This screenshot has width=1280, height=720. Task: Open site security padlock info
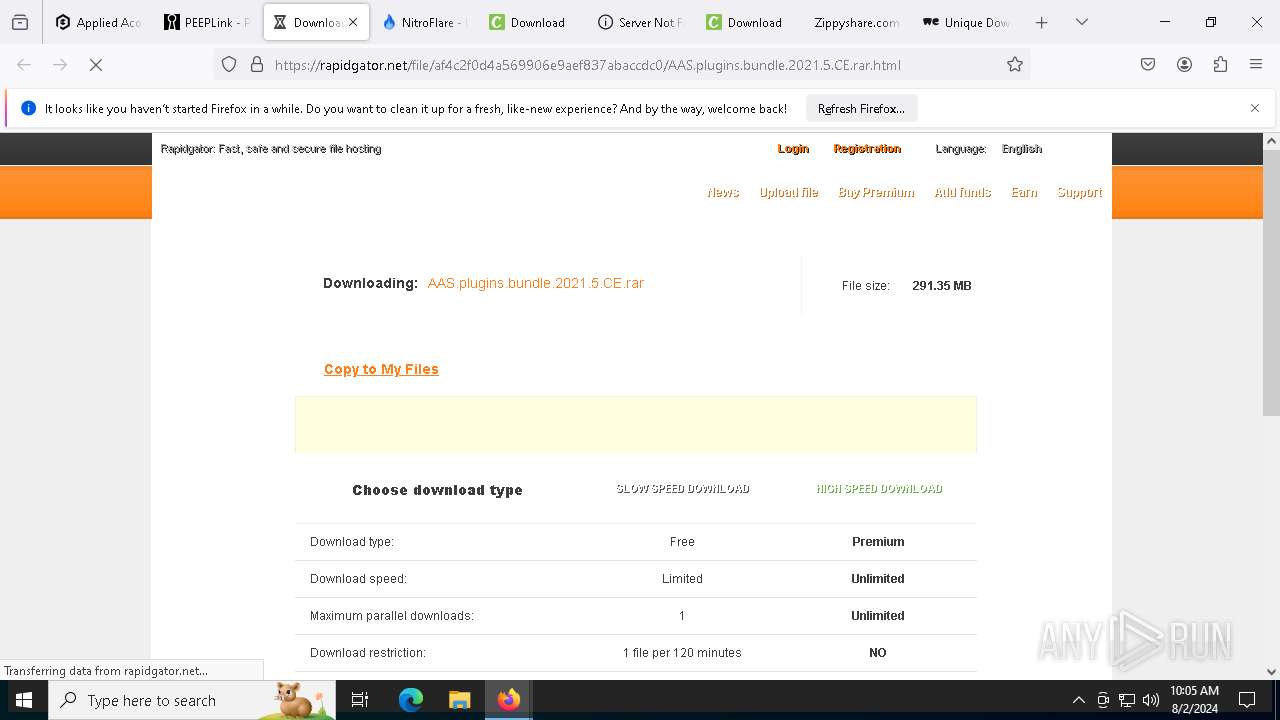coord(256,64)
